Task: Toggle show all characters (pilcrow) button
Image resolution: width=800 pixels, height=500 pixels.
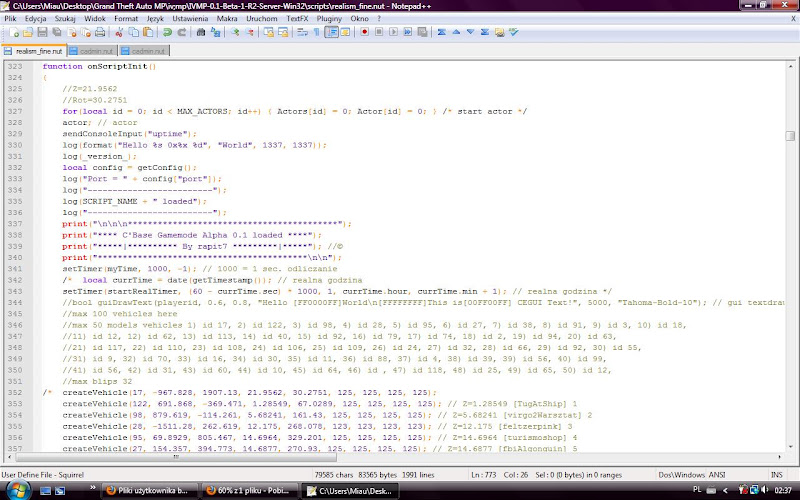Action: [316, 32]
